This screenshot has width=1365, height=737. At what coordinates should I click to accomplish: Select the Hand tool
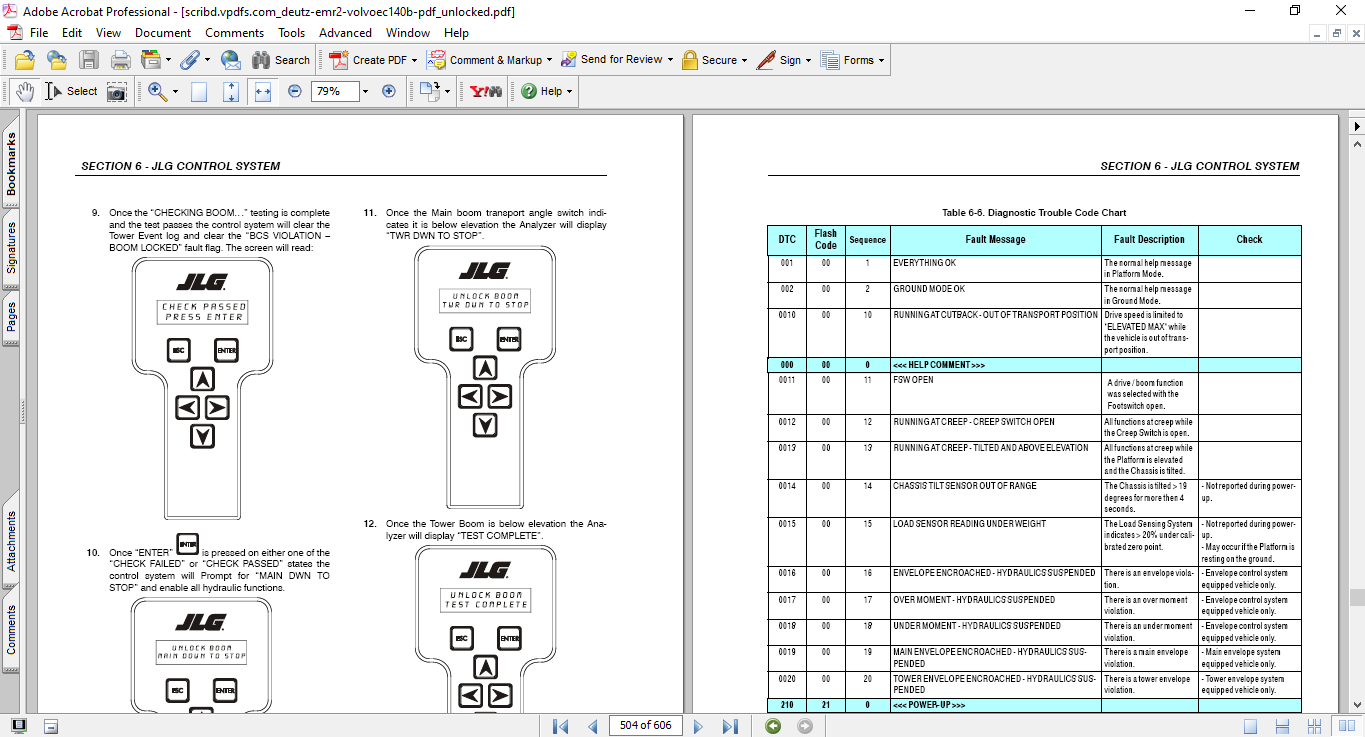click(x=25, y=91)
